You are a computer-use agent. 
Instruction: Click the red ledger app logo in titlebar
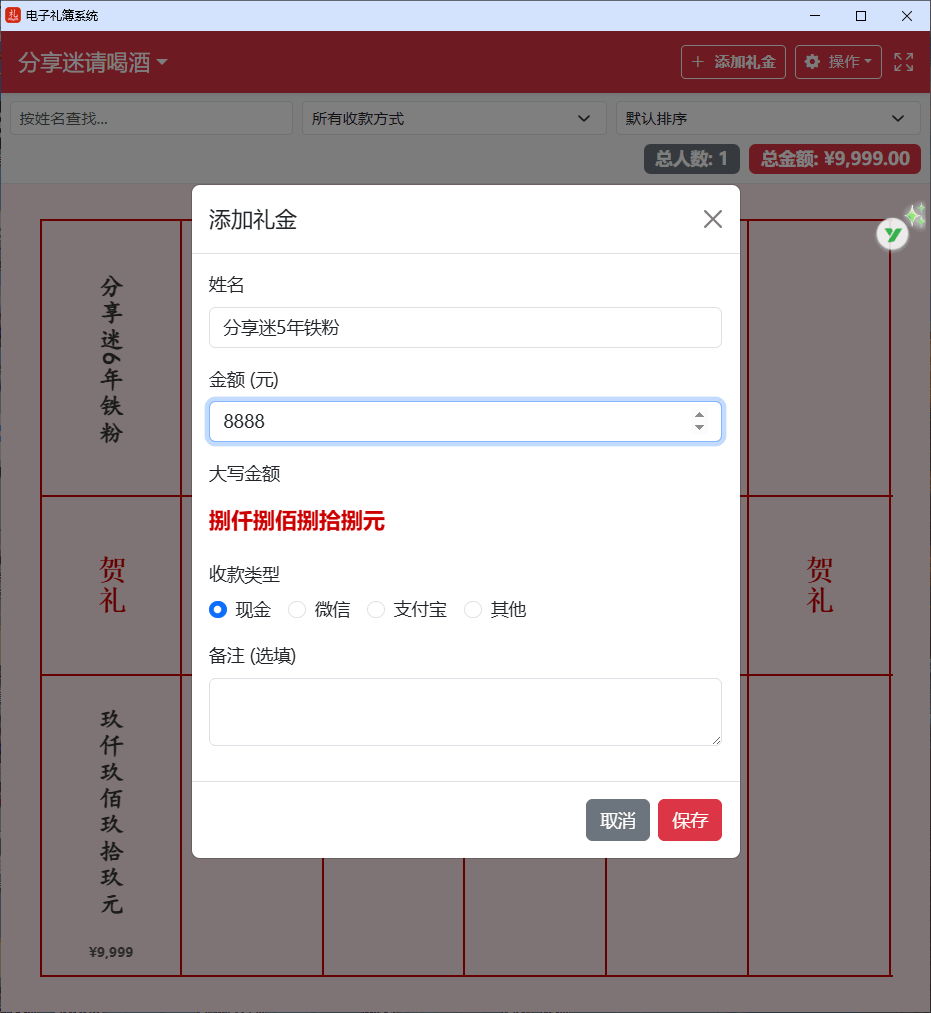tap(14, 15)
